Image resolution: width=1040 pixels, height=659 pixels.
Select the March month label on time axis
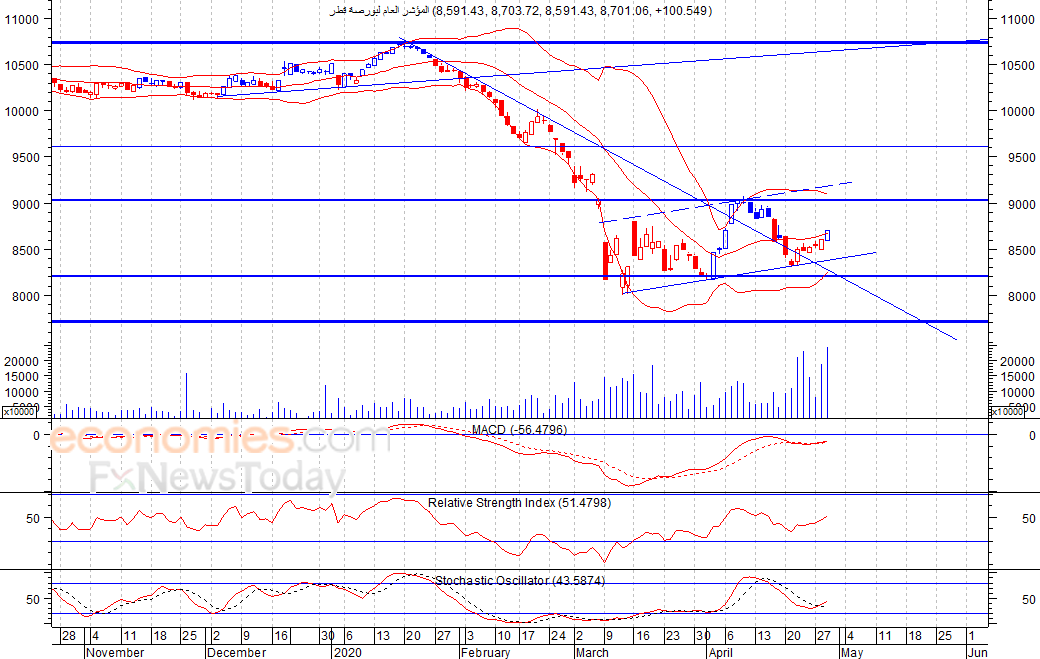(592, 652)
